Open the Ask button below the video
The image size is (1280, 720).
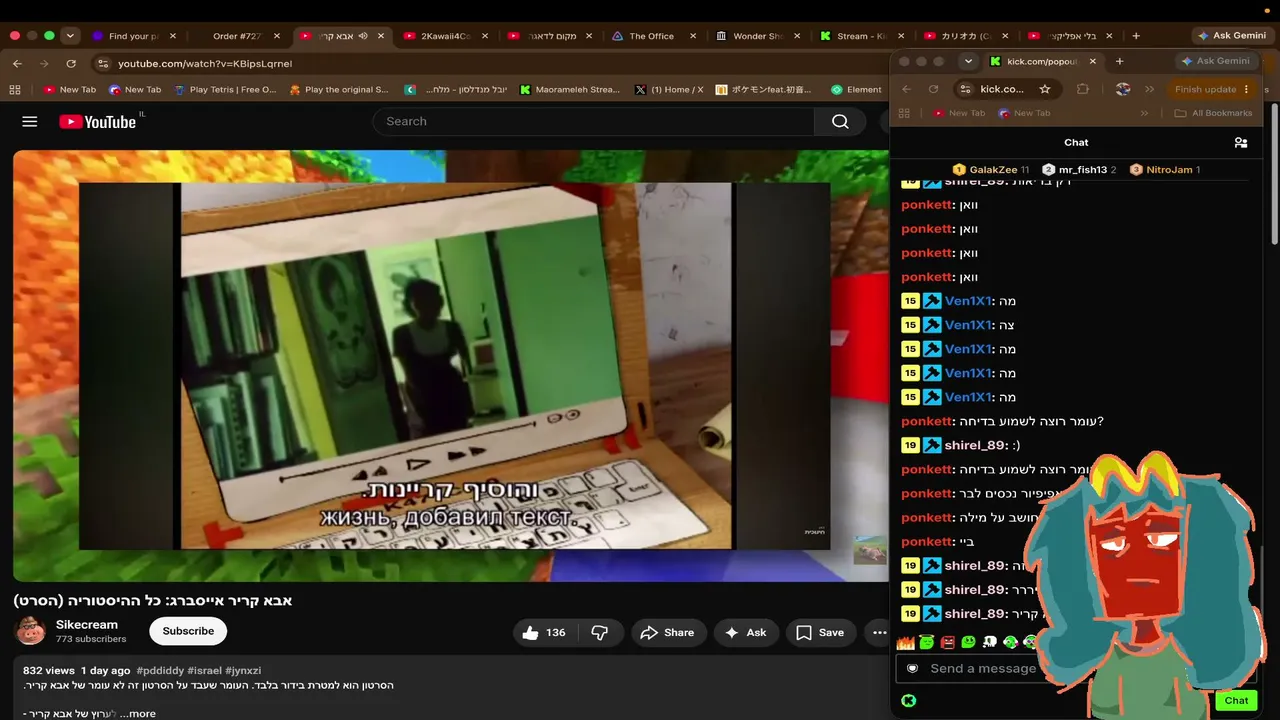745,632
